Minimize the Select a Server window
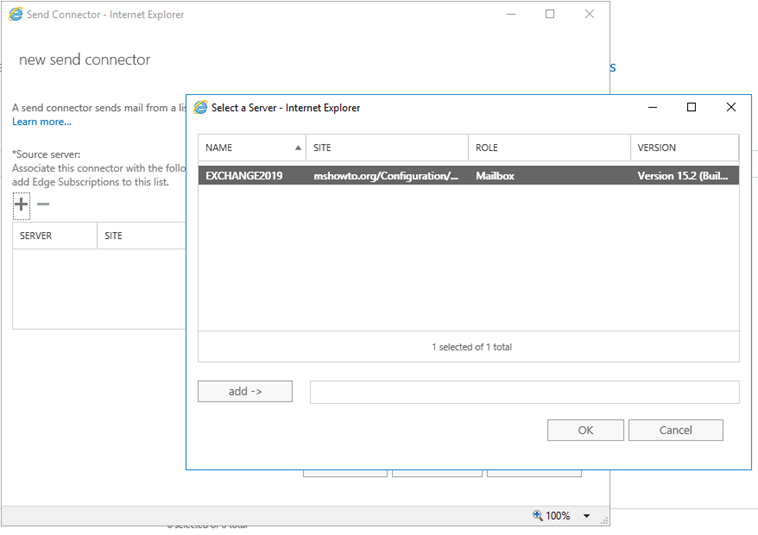 pos(653,107)
